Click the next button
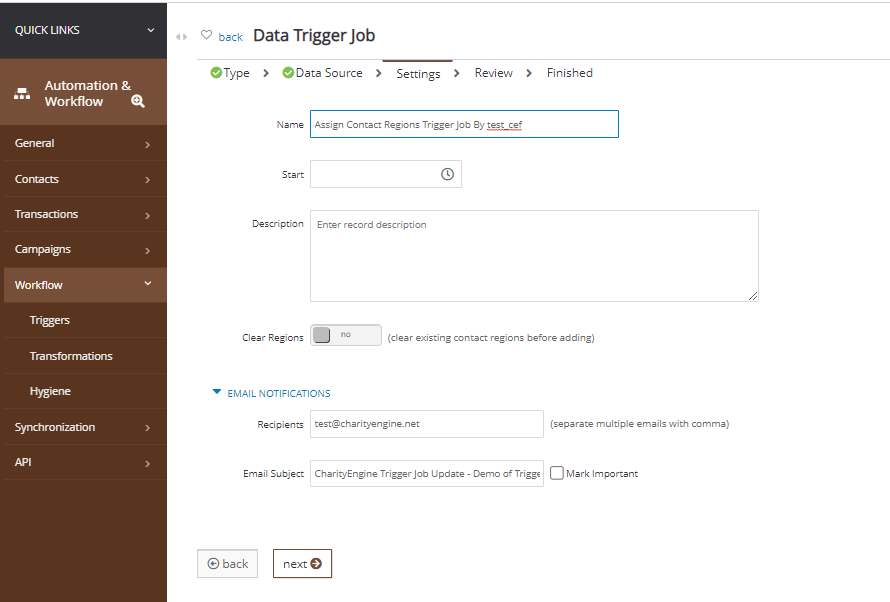 click(x=303, y=563)
